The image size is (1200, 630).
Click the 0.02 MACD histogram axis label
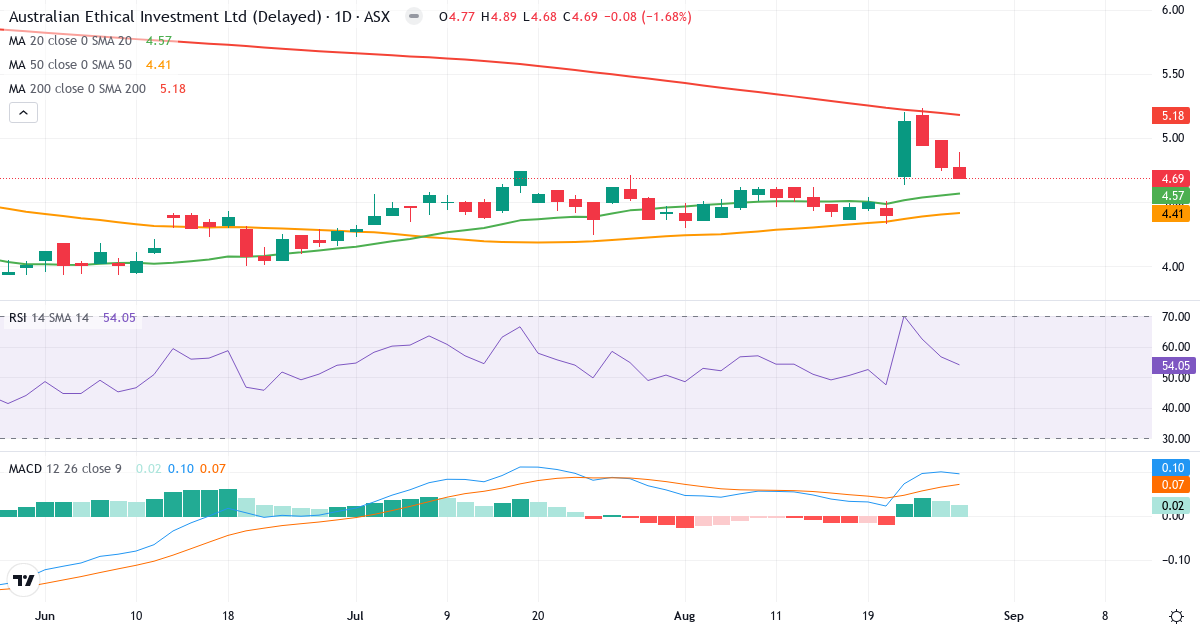(1170, 506)
